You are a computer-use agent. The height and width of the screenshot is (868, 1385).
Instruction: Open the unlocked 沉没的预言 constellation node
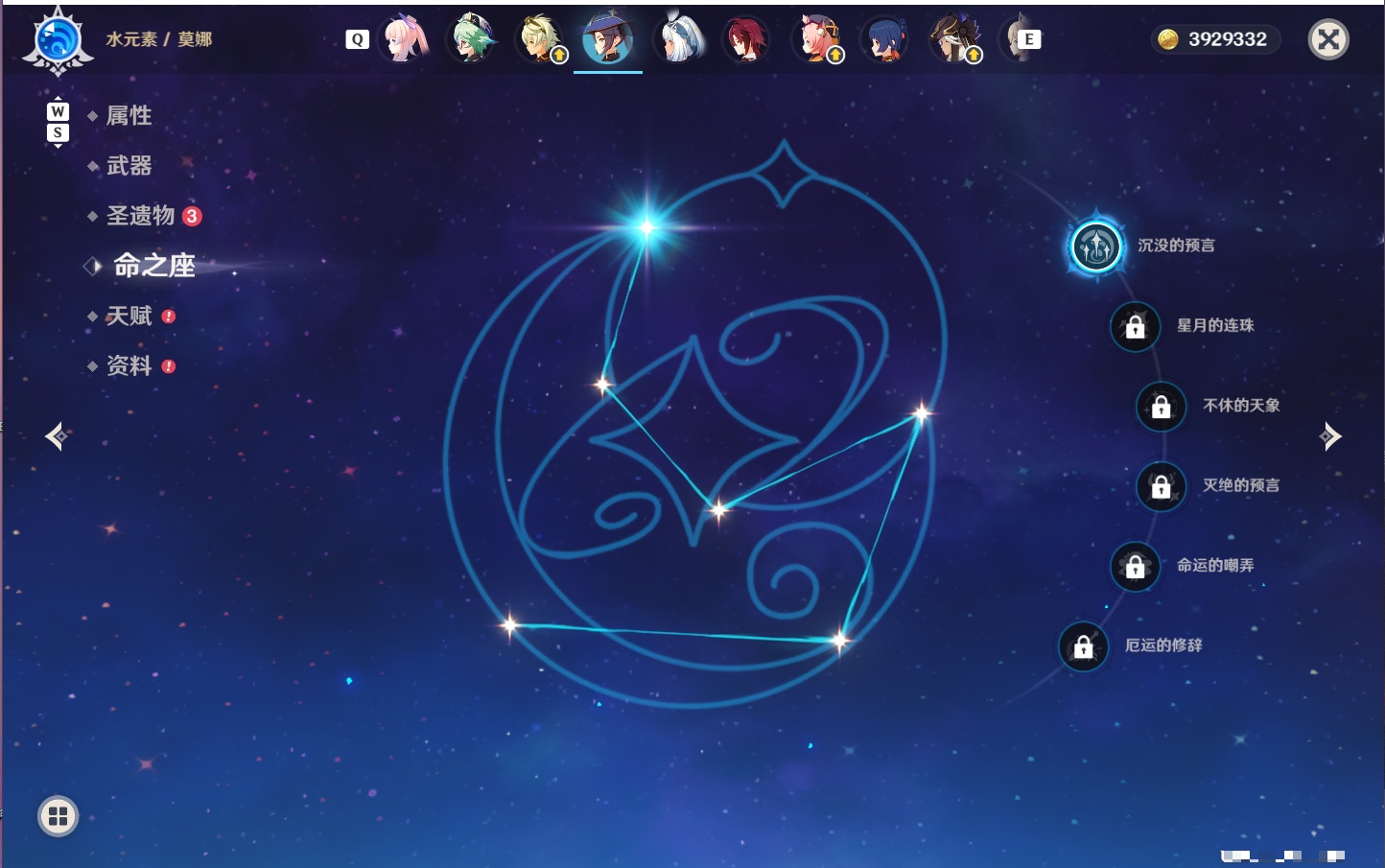[x=1095, y=246]
